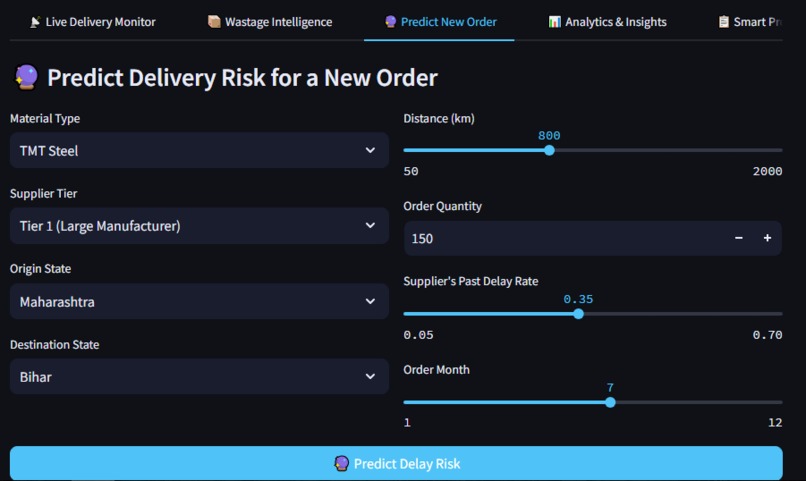
Task: Increase Order Quantity with the plus button
Action: (x=767, y=238)
